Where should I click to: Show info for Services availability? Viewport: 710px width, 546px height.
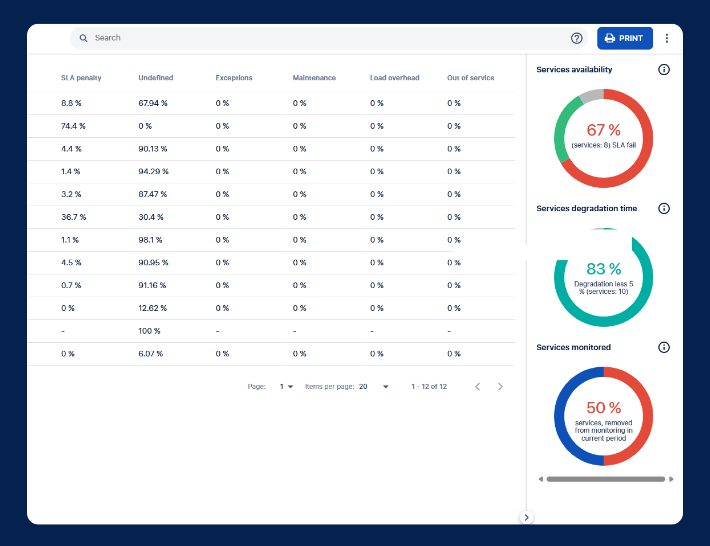[664, 69]
